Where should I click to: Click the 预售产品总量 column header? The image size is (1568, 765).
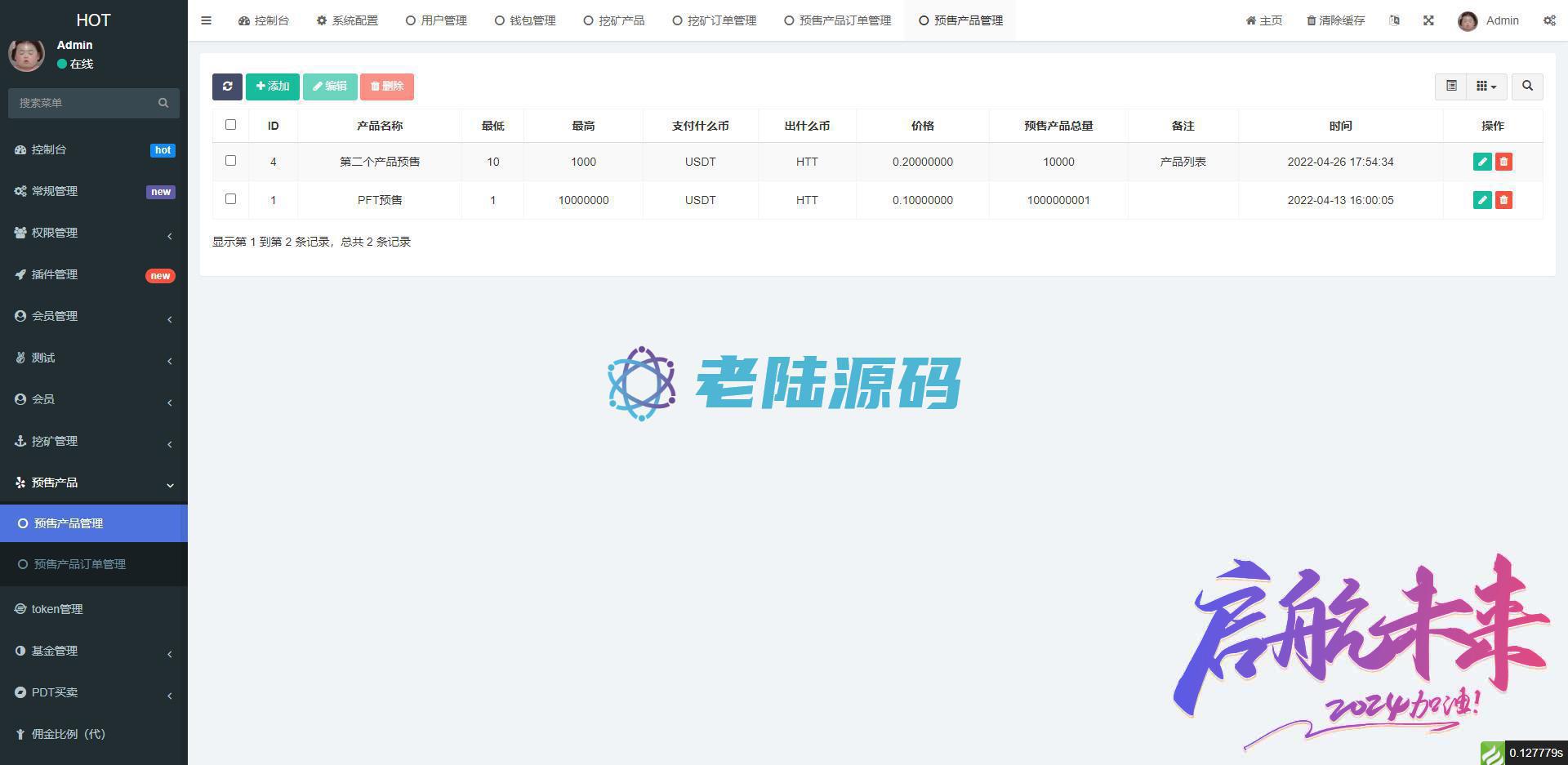click(x=1058, y=126)
